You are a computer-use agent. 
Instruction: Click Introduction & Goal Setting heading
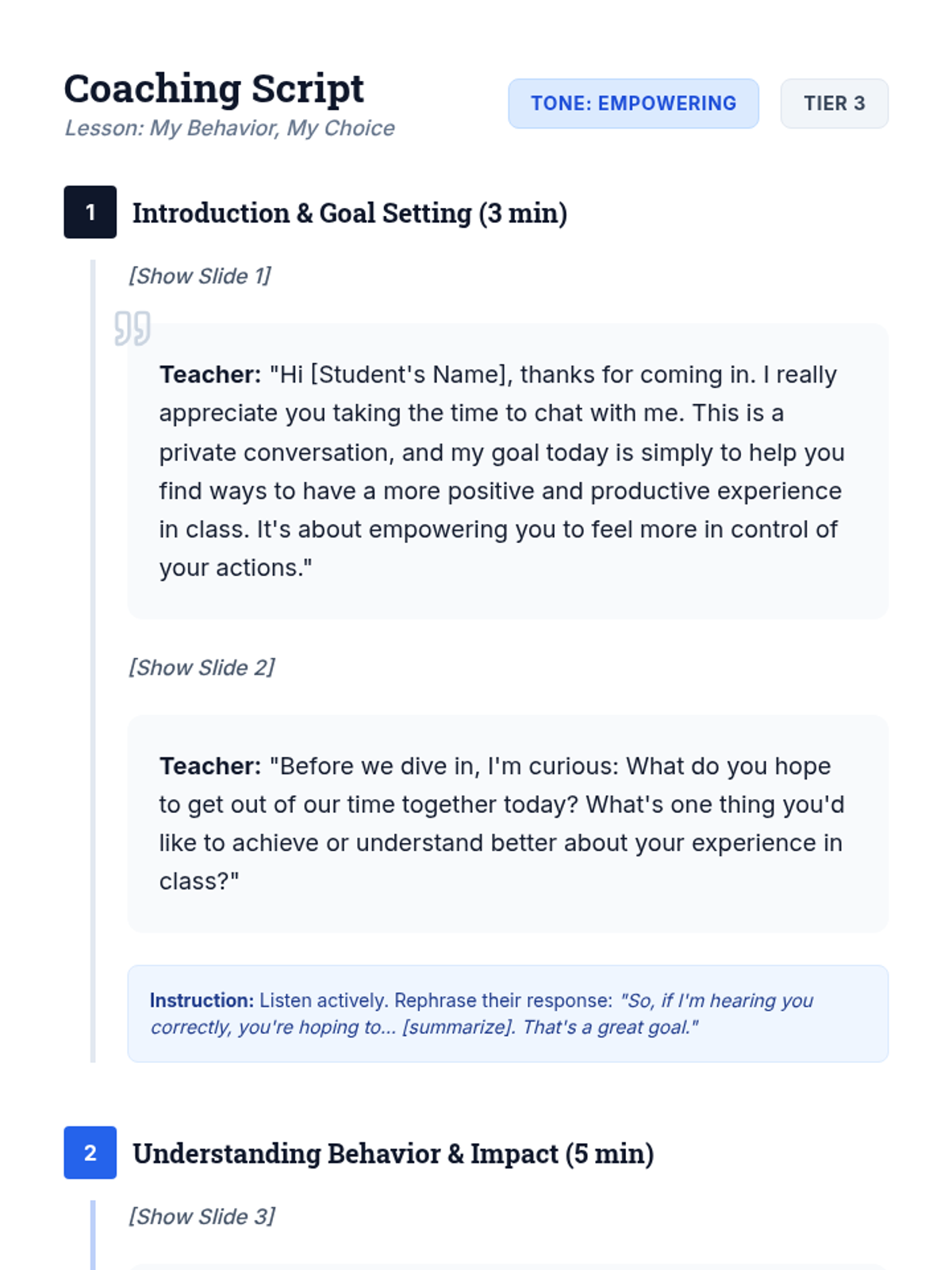click(349, 214)
